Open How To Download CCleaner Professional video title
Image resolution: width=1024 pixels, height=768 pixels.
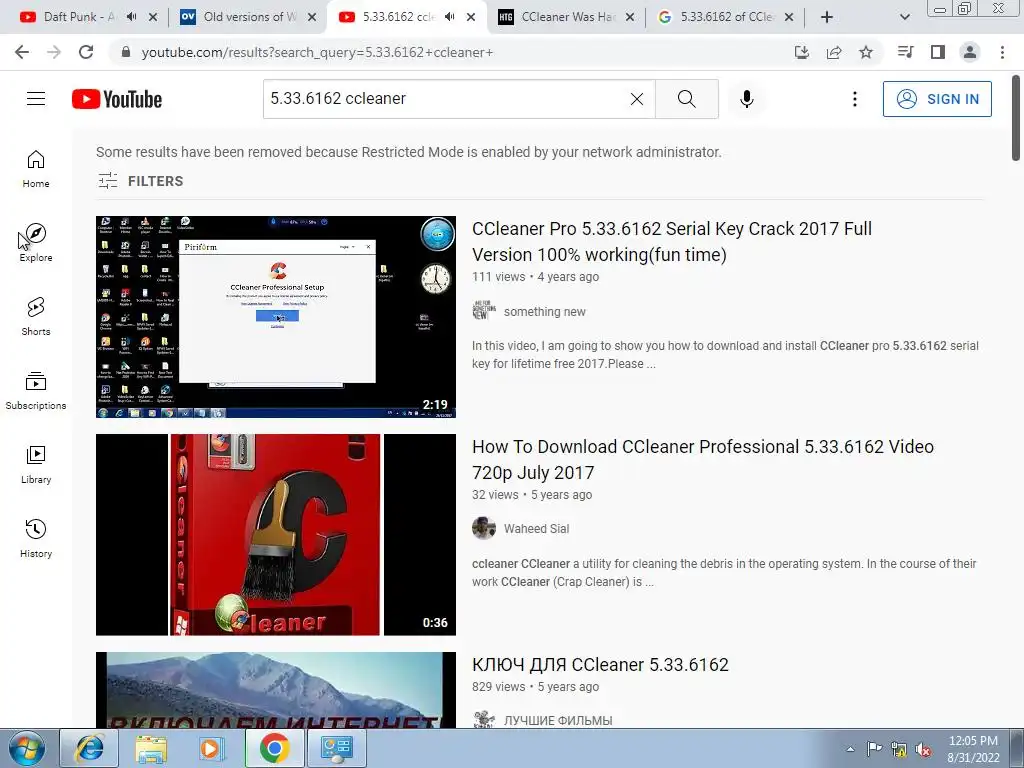pyautogui.click(x=703, y=460)
